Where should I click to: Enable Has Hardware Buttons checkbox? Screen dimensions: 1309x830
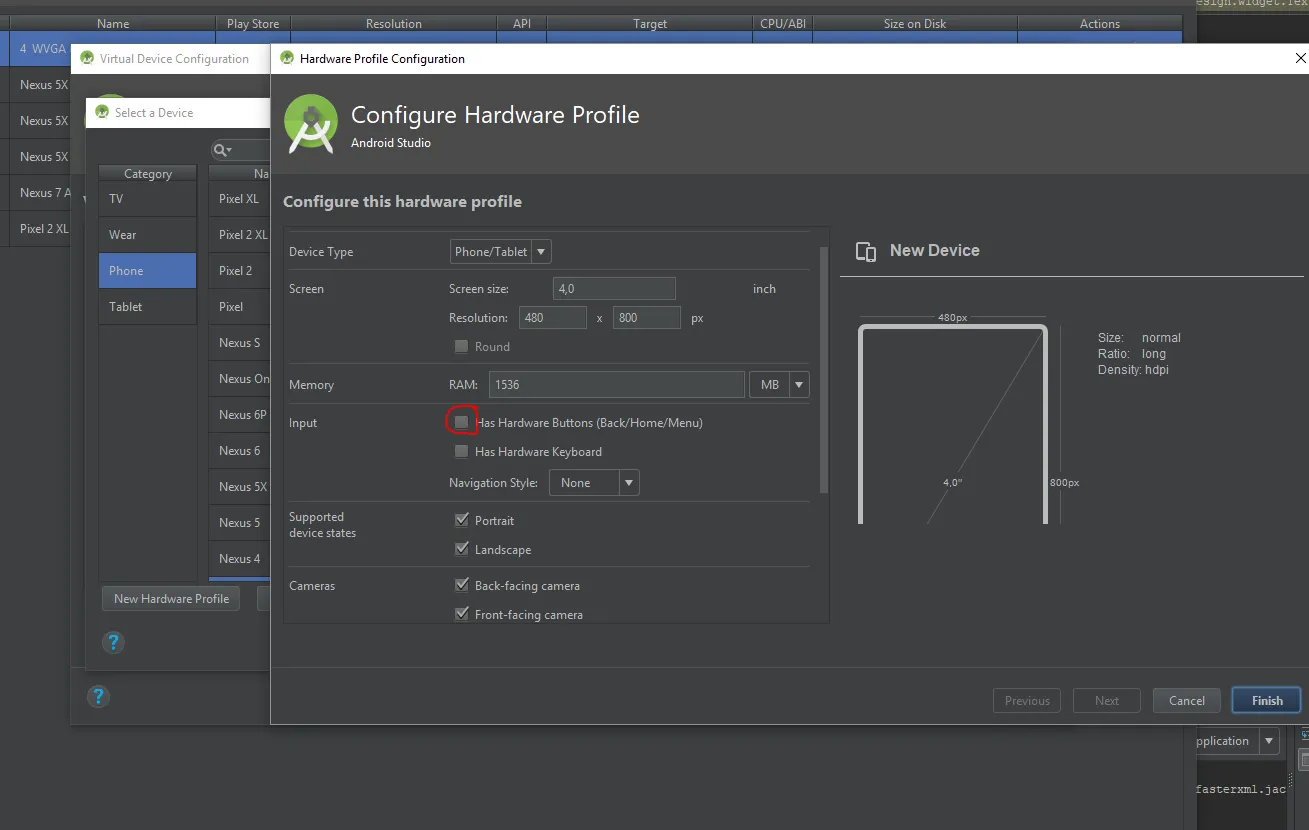tap(461, 422)
